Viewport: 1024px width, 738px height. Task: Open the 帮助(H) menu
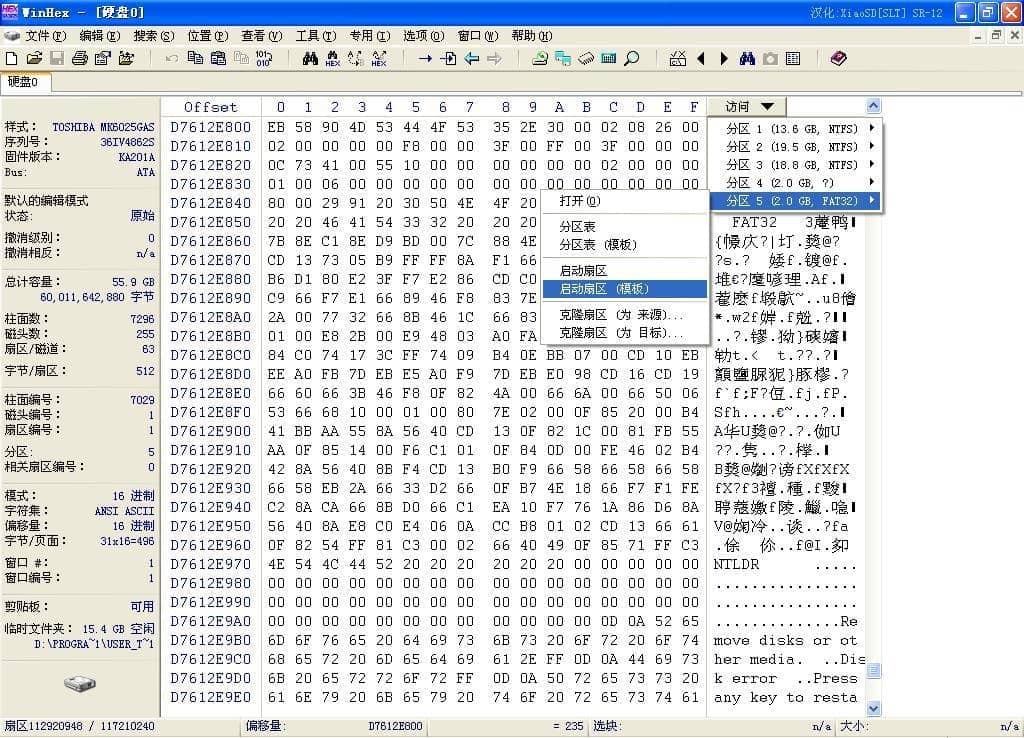tap(532, 36)
